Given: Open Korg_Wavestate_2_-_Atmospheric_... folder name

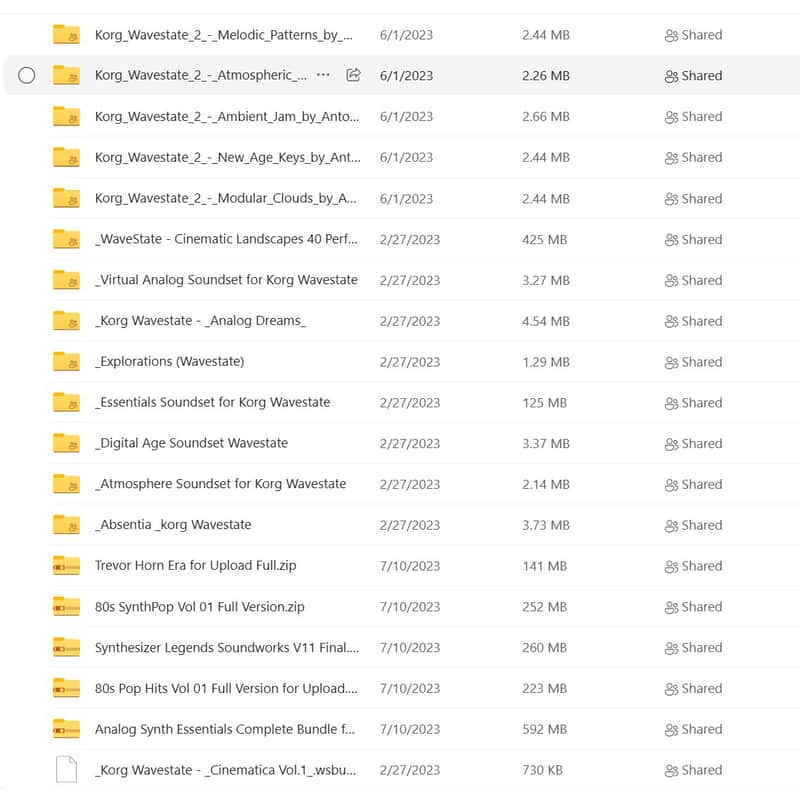Looking at the screenshot, I should pos(201,75).
